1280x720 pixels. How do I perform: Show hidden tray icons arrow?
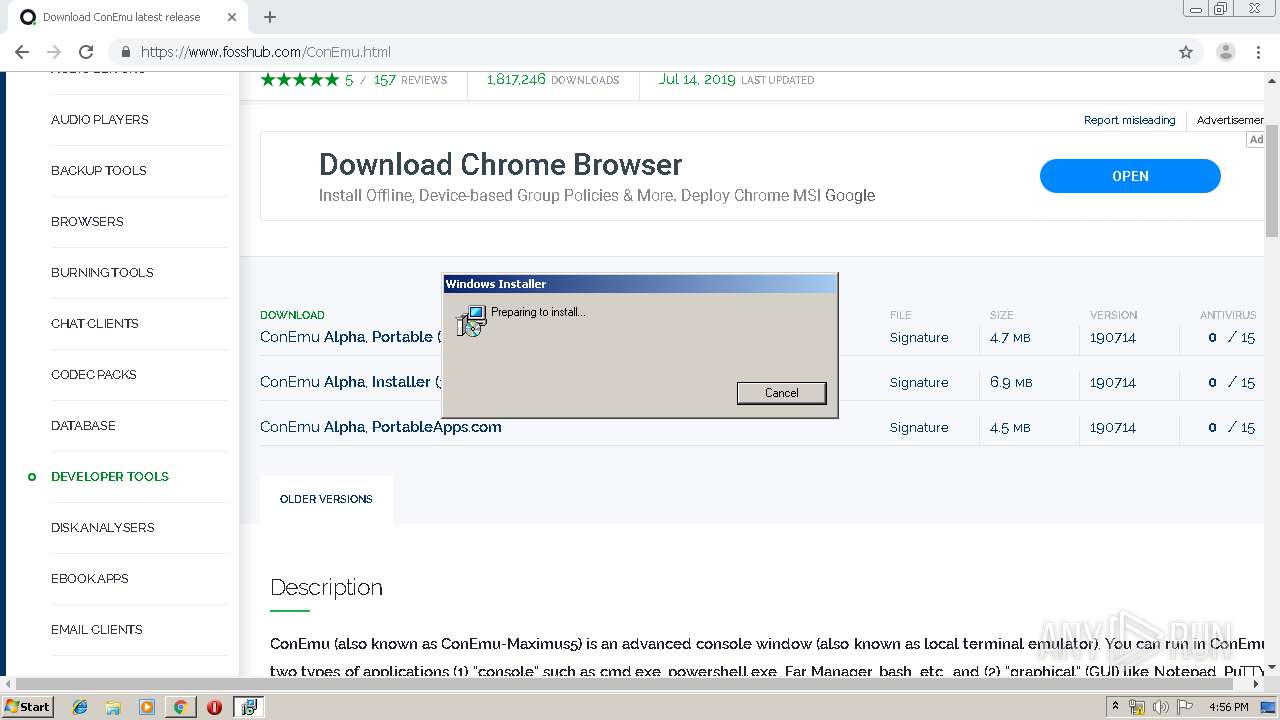[x=1115, y=707]
